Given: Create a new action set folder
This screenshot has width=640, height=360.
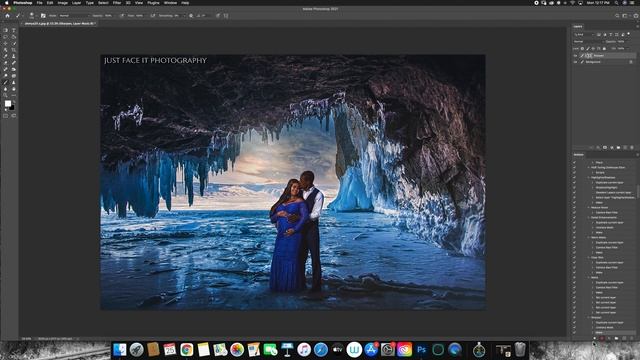Looking at the screenshot, I should (x=616, y=338).
